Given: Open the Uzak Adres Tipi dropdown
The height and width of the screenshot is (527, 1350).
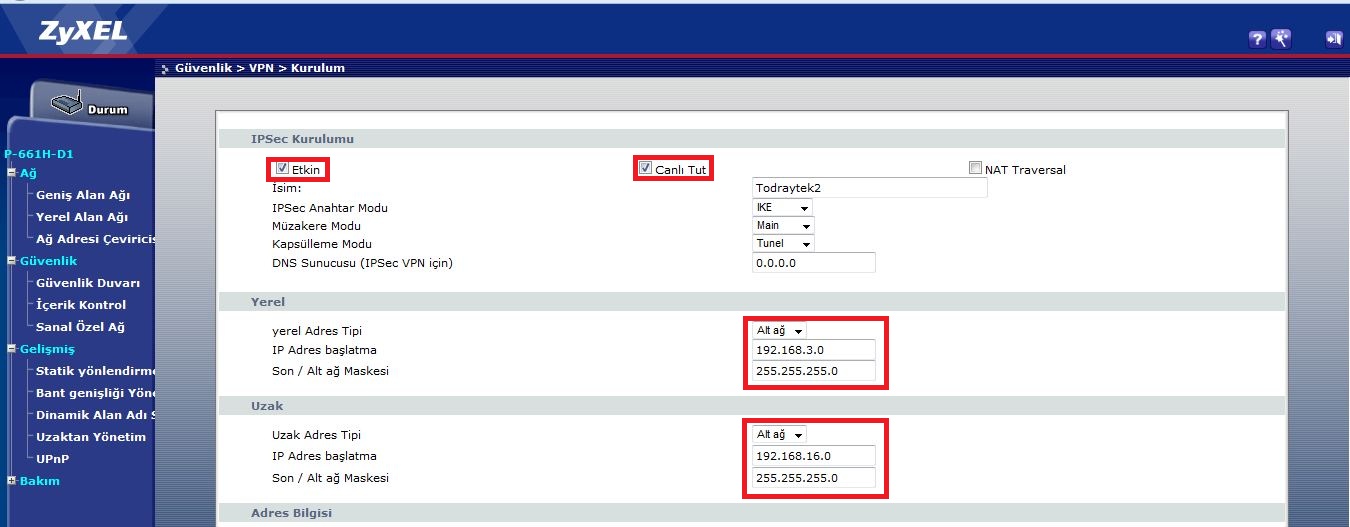Looking at the screenshot, I should (x=780, y=435).
